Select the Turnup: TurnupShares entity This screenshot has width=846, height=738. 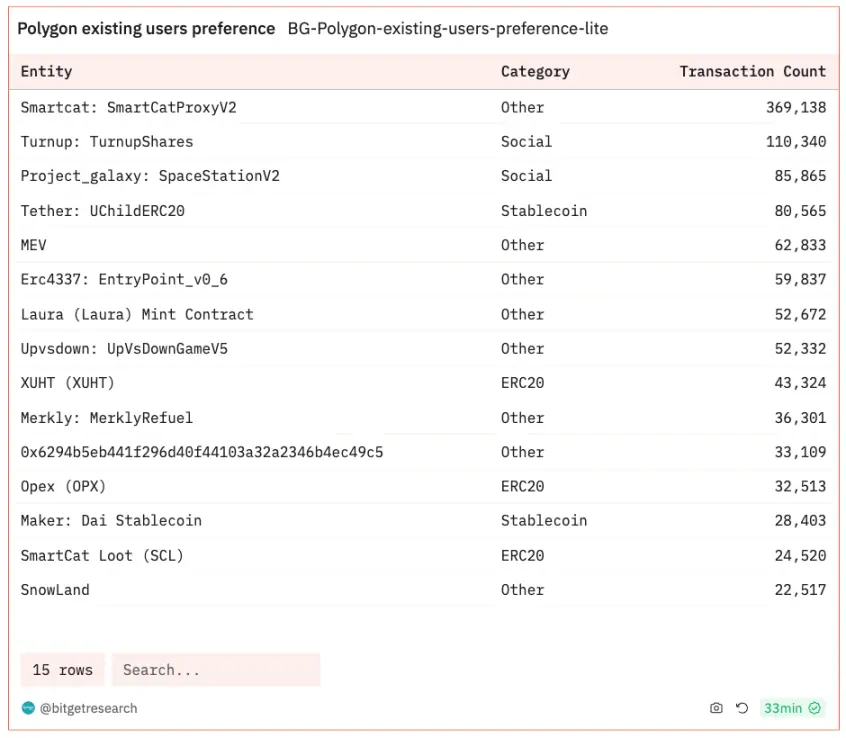coord(106,142)
